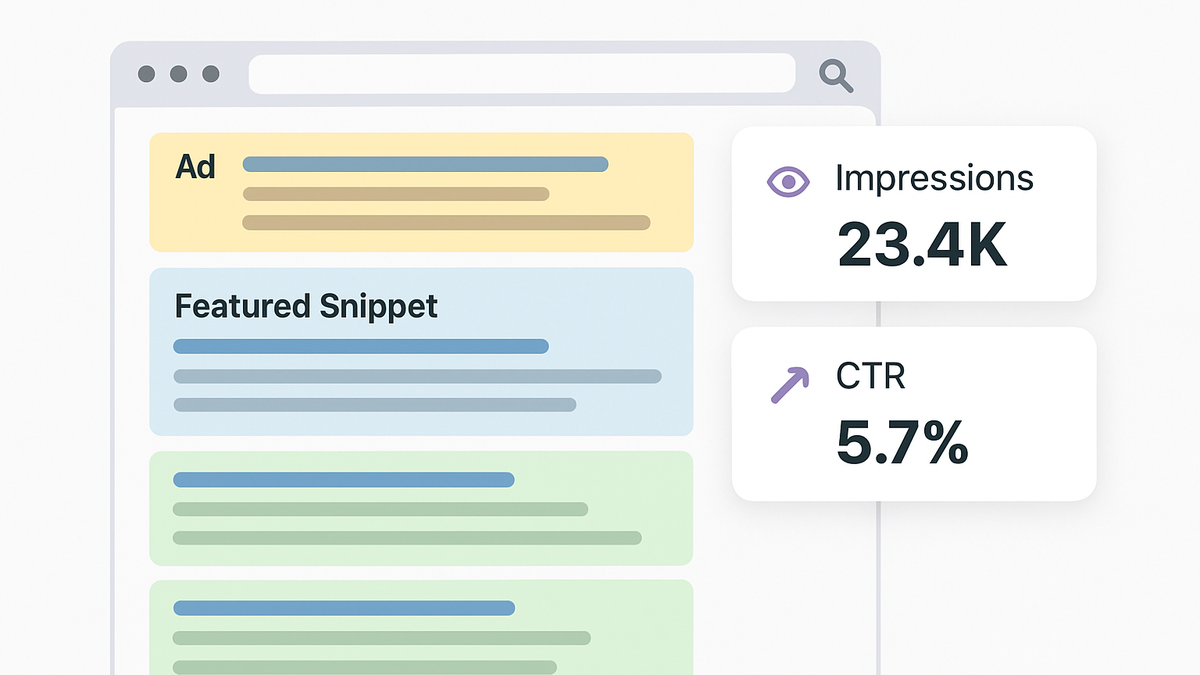This screenshot has width=1200, height=675.
Task: Open the second green result's blue title link
Action: pos(344,608)
